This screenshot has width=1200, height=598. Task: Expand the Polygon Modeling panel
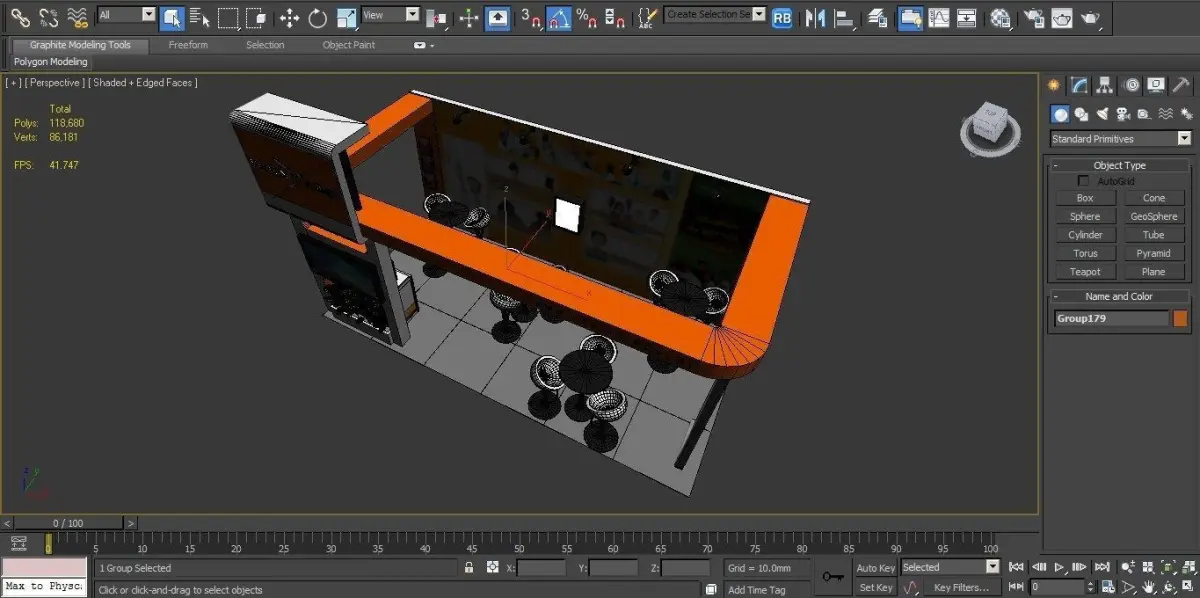(x=51, y=62)
